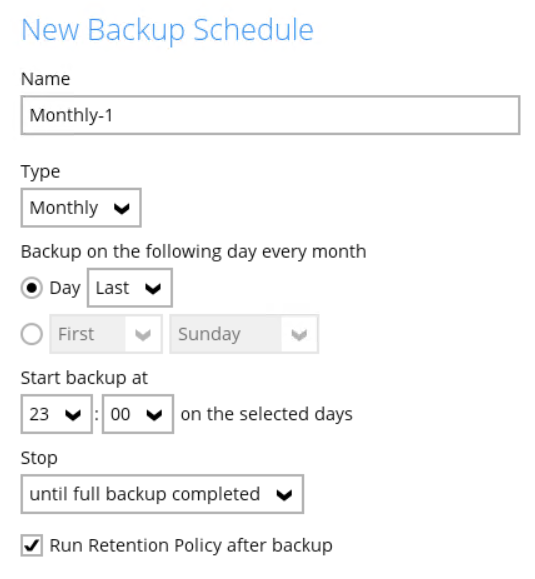The width and height of the screenshot is (535, 579).
Task: Open the Stop dropdown until full backup completed
Action: pos(162,494)
